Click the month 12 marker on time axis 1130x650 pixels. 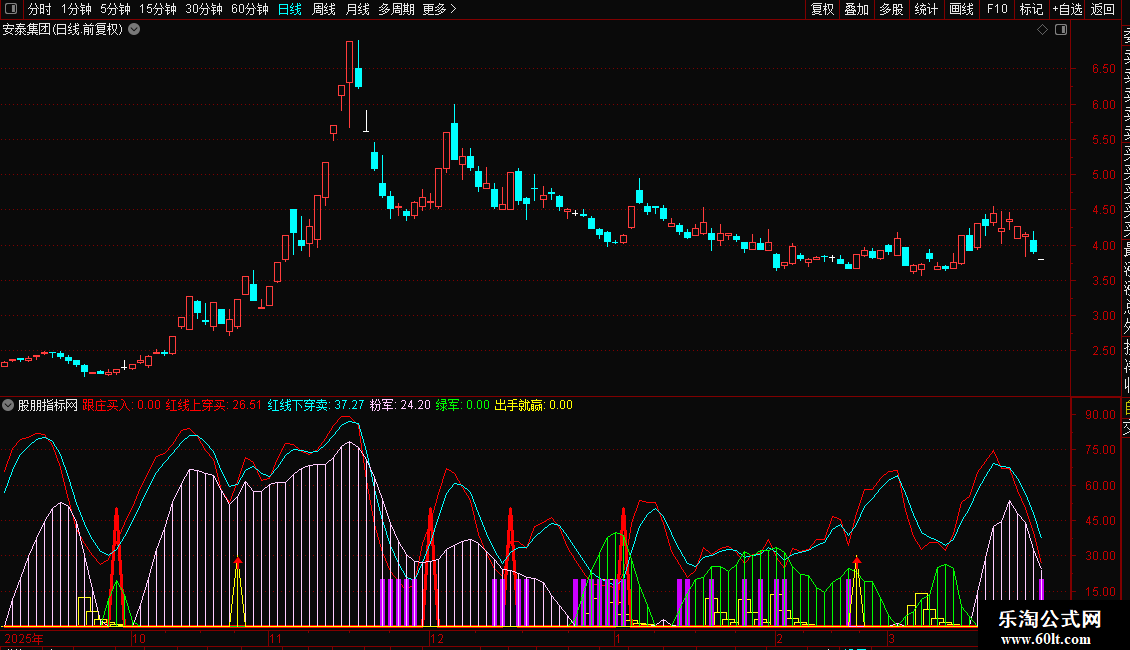click(x=437, y=638)
